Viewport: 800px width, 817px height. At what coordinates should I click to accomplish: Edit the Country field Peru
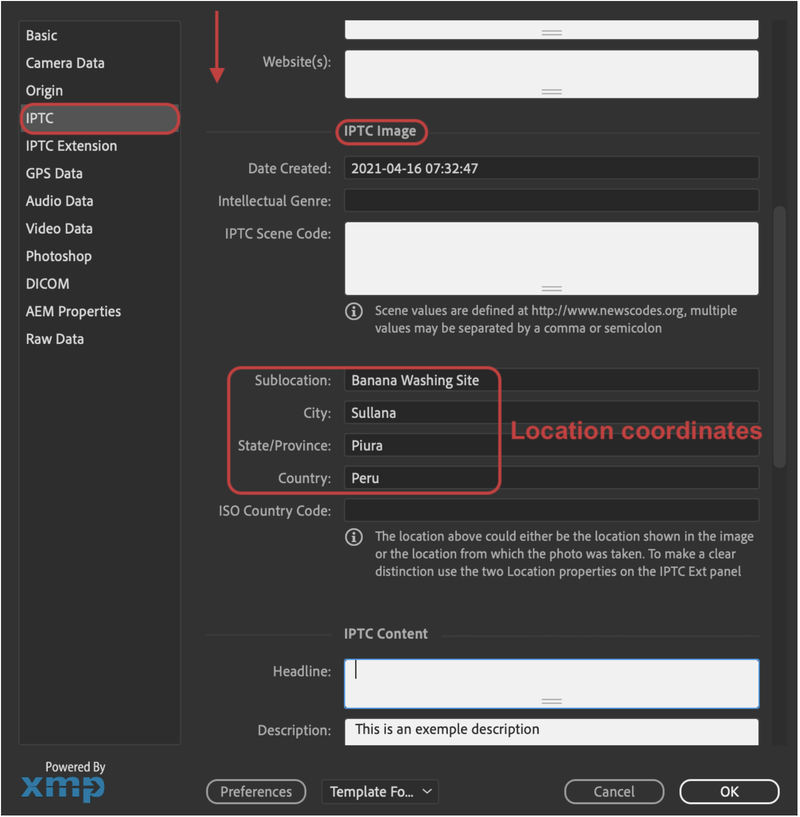pos(551,478)
